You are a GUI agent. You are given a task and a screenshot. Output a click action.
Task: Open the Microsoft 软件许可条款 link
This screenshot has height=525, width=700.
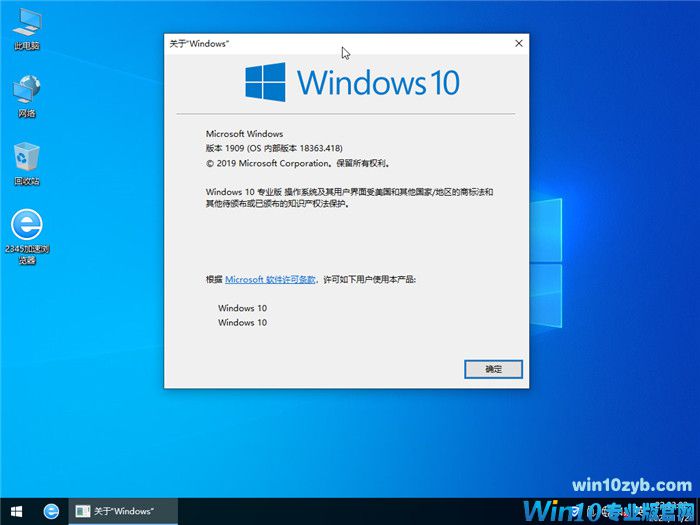[x=270, y=279]
